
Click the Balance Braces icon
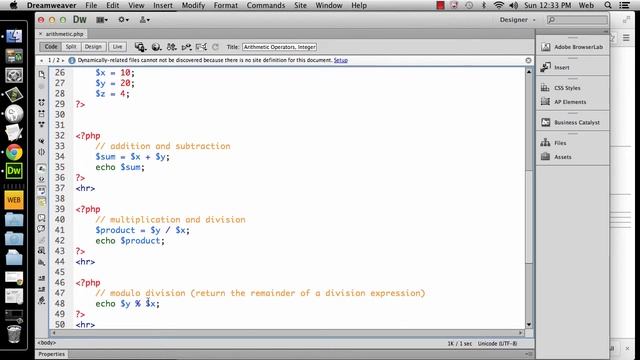click(x=42, y=152)
